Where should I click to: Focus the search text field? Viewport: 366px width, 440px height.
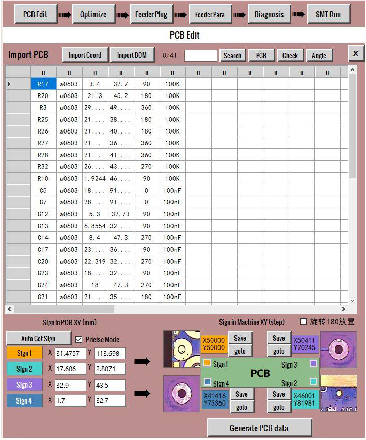tap(201, 55)
